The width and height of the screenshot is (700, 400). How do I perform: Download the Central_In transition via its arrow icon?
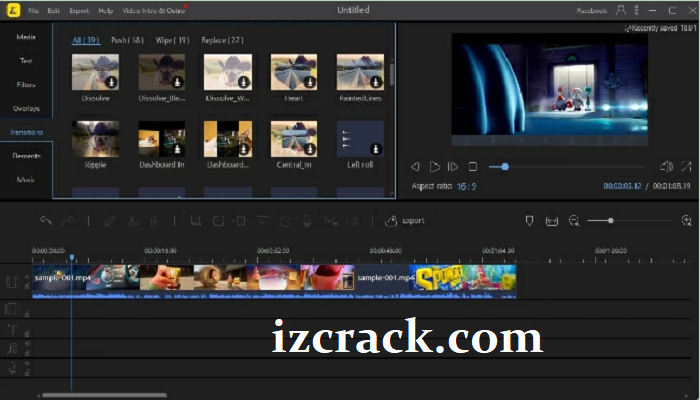coord(310,149)
